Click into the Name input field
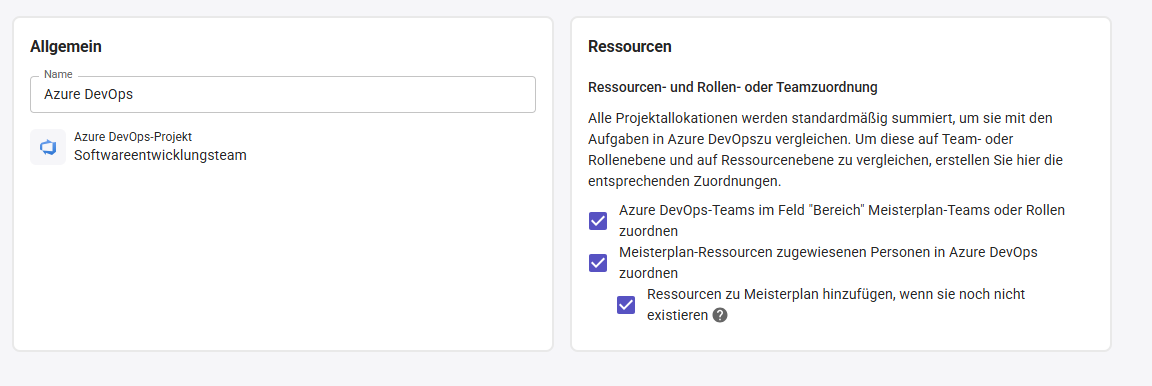Image resolution: width=1152 pixels, height=386 pixels. pos(283,94)
